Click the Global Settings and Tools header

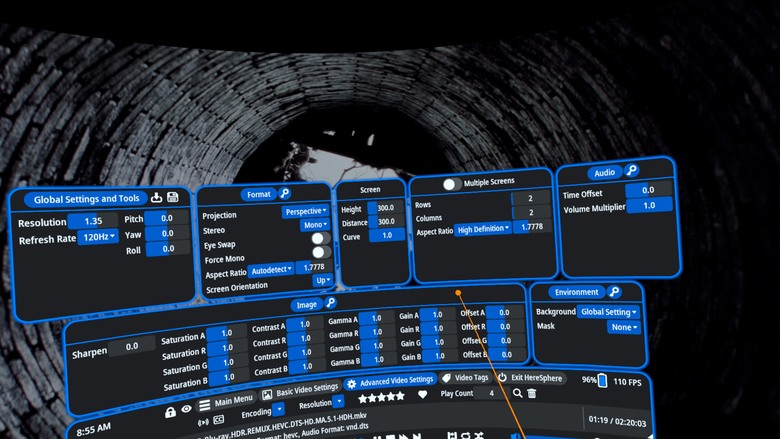pyautogui.click(x=86, y=199)
